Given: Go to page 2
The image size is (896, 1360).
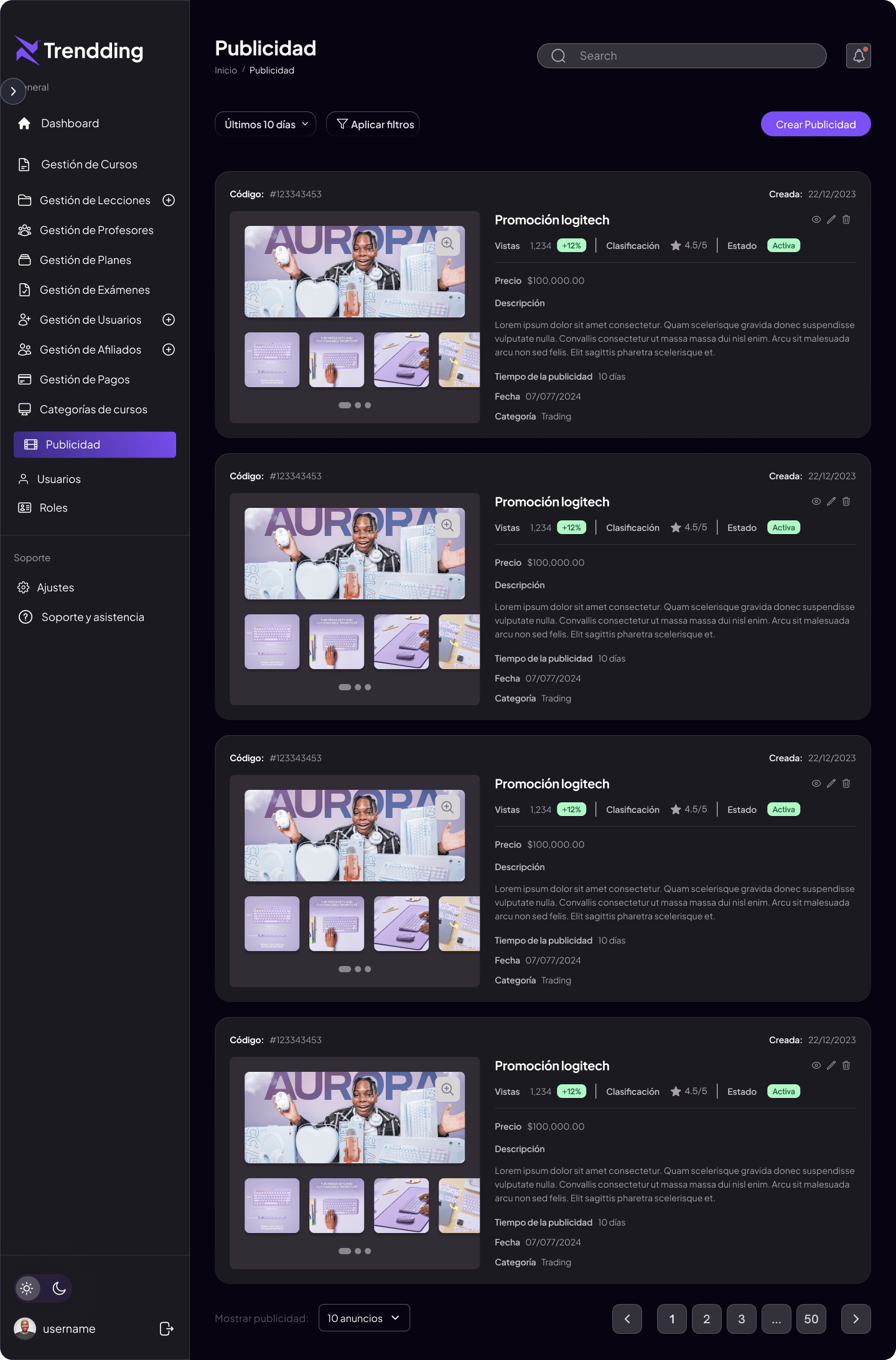Looking at the screenshot, I should click(x=707, y=1319).
